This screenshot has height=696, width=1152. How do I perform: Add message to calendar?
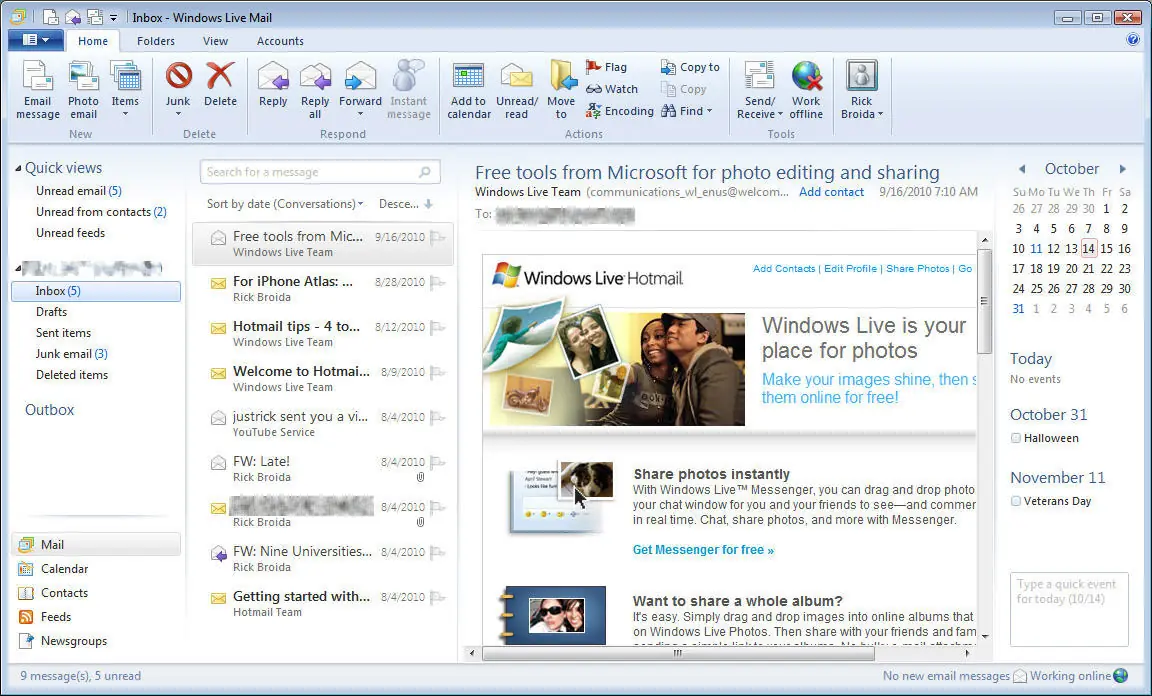tap(469, 90)
